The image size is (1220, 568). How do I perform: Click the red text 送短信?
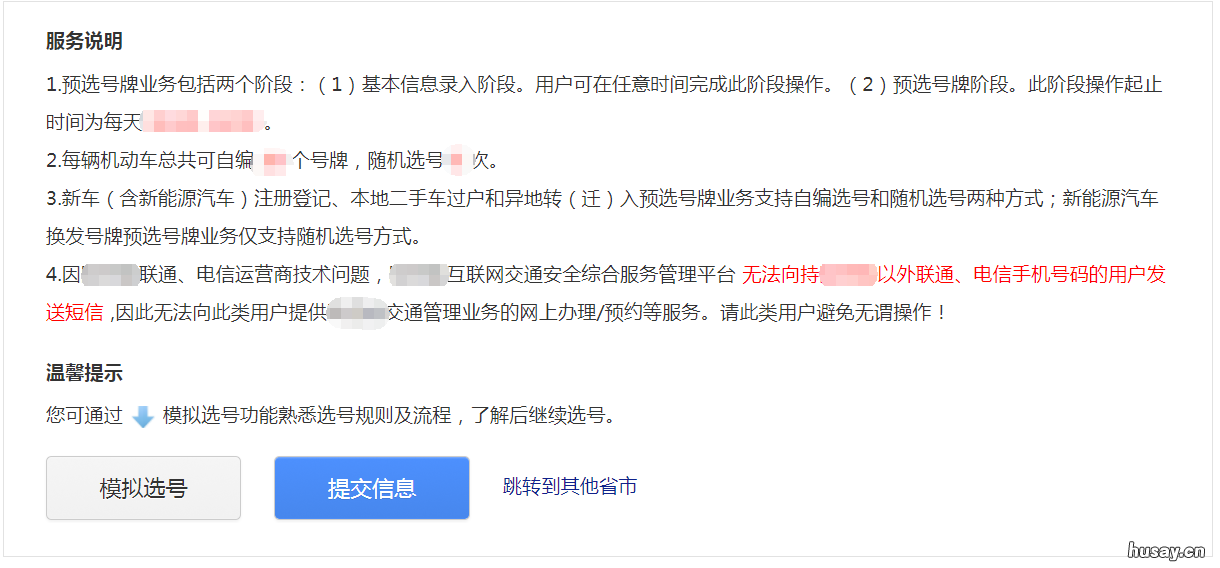pos(75,313)
